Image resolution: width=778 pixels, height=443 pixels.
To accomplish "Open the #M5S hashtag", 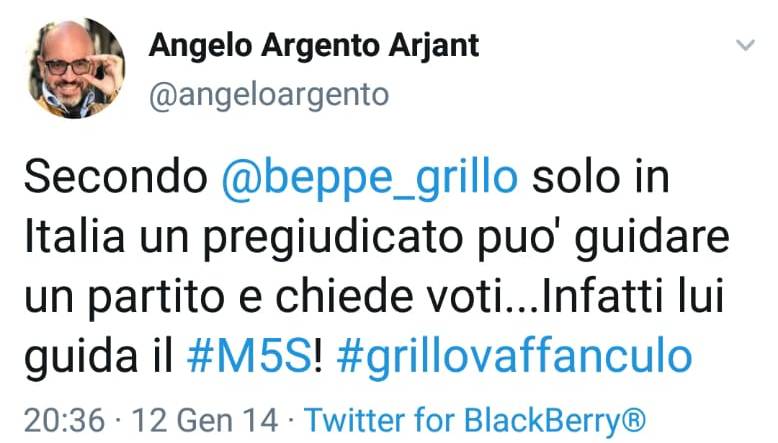I will coord(250,357).
